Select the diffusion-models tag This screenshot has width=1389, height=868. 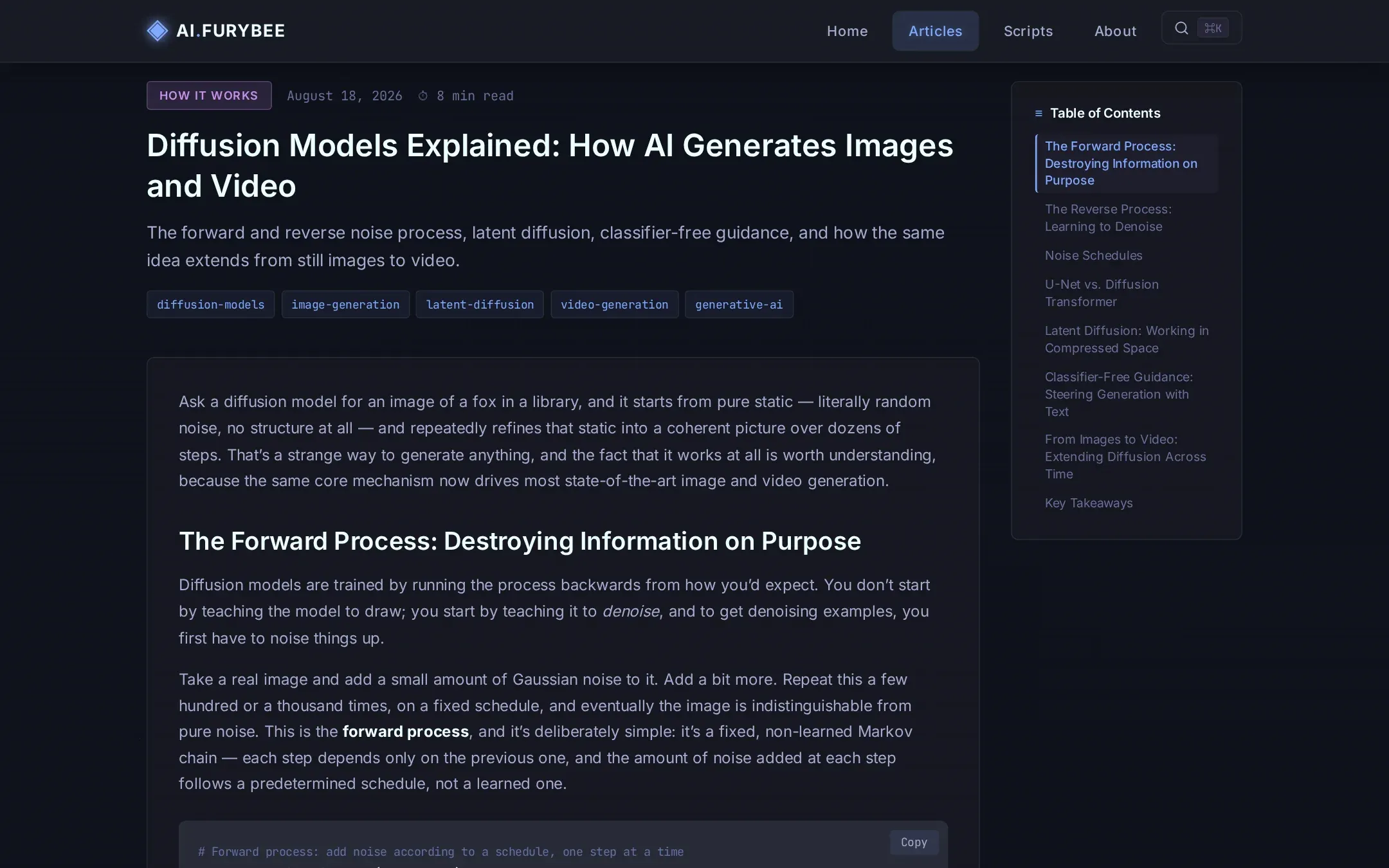pos(210,304)
